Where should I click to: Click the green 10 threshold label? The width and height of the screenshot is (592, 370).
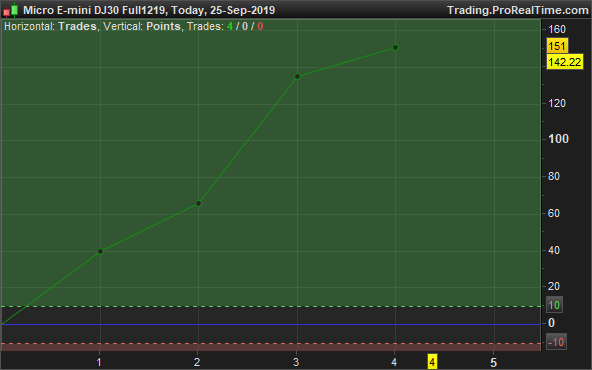click(554, 305)
